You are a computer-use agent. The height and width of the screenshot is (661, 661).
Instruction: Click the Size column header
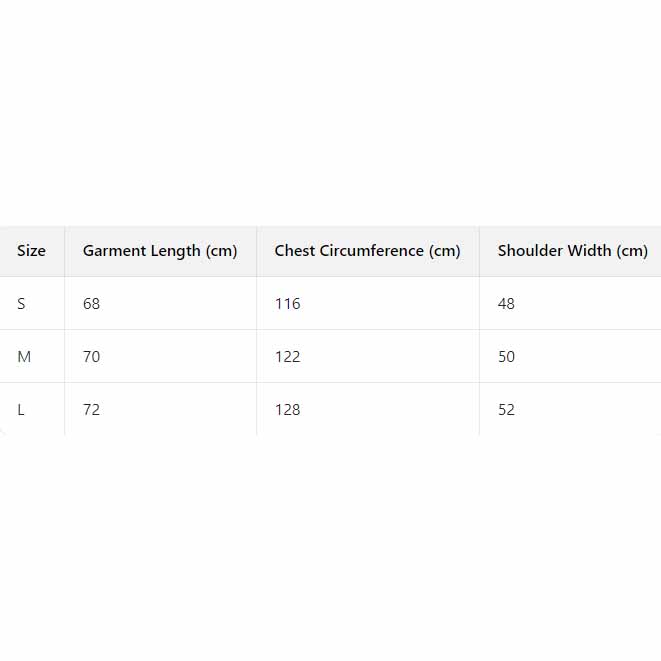[x=31, y=251]
